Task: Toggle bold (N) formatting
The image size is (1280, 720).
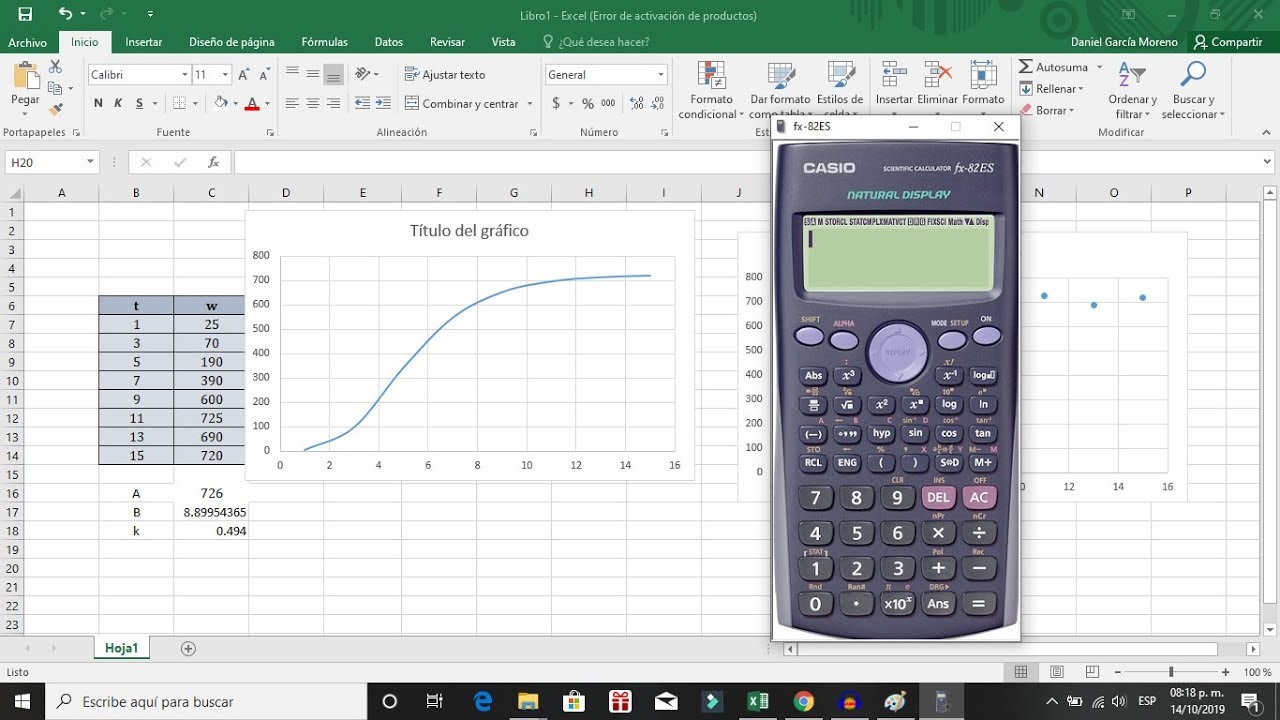Action: click(x=98, y=103)
